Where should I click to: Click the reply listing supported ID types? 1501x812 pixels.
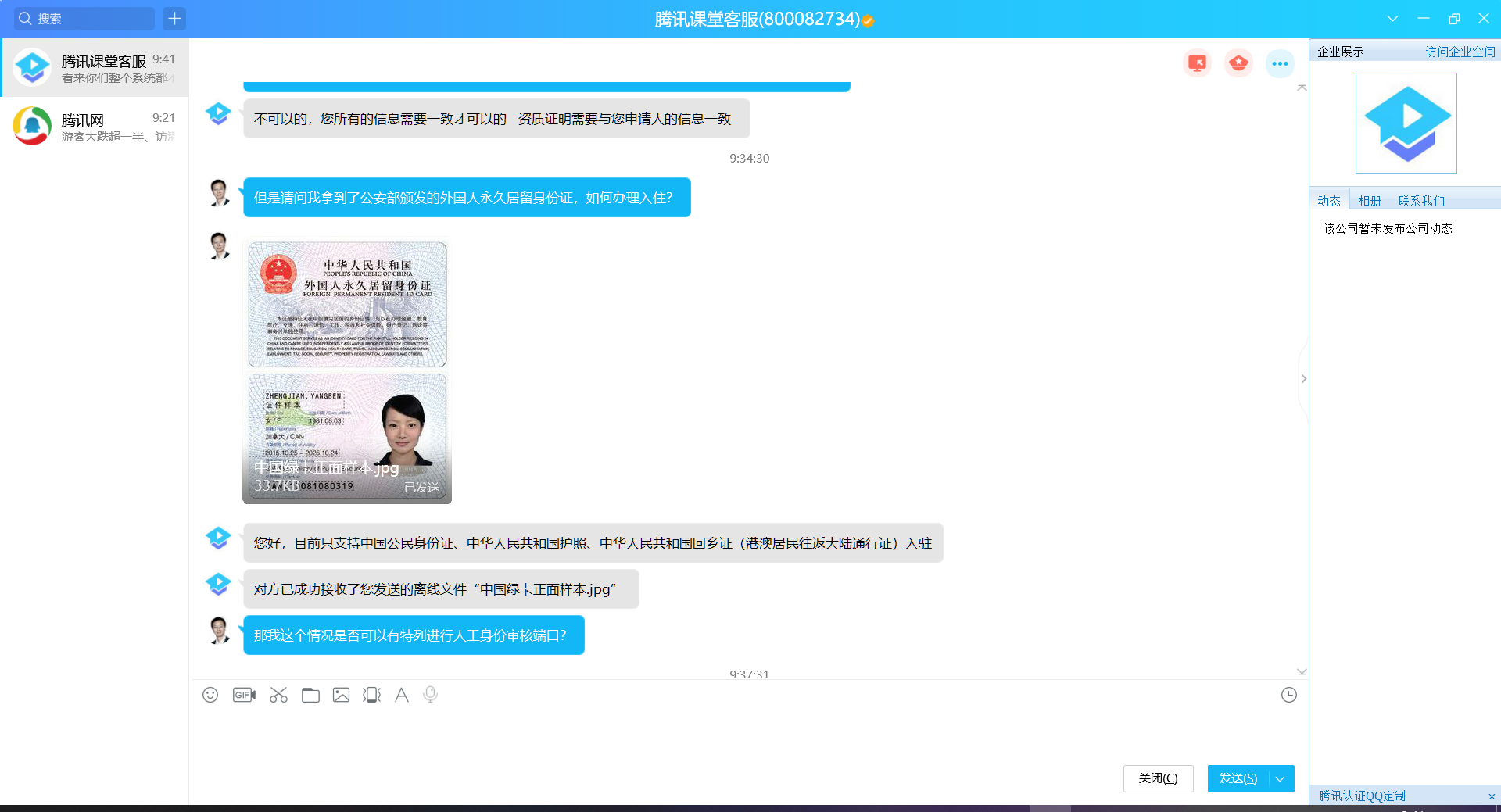click(593, 543)
